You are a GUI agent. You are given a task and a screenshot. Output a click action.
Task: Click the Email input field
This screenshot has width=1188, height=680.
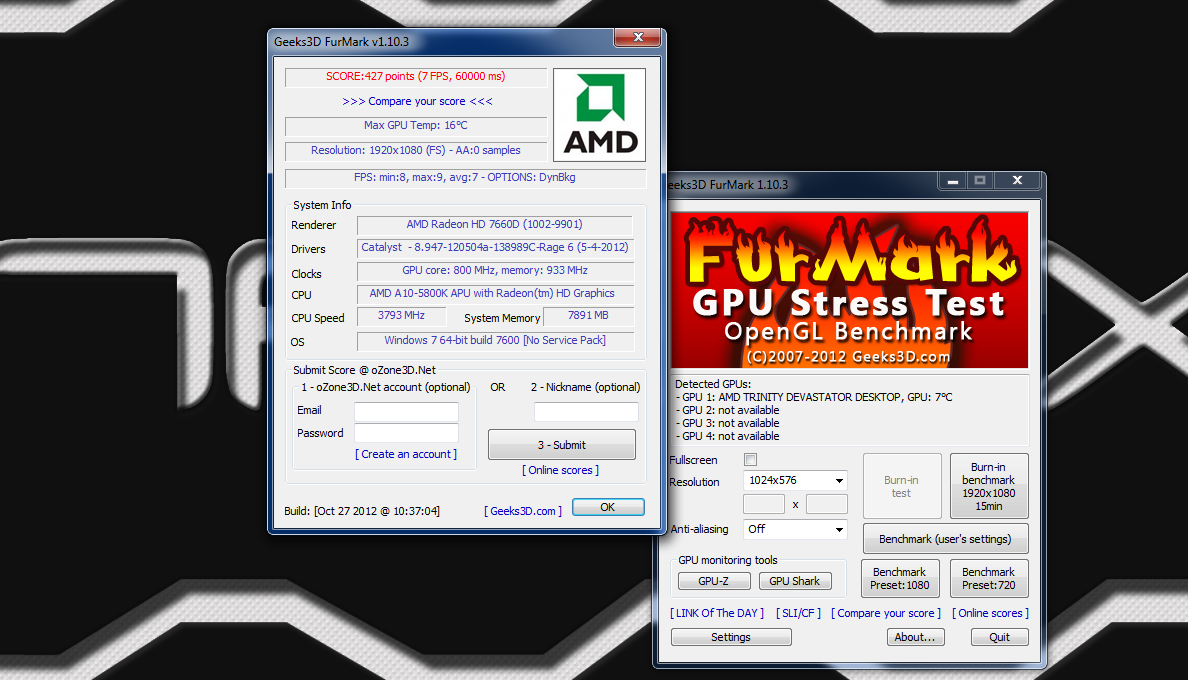[406, 411]
